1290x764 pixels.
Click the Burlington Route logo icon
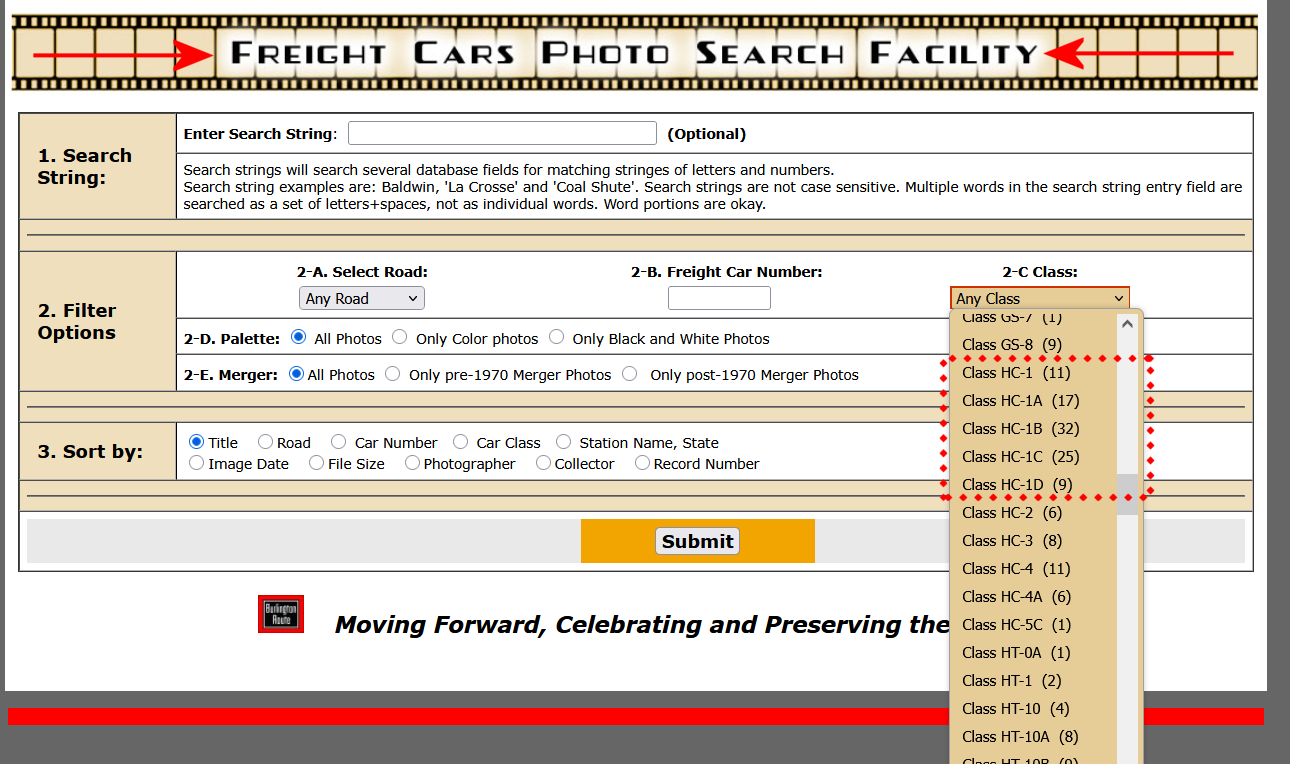pyautogui.click(x=280, y=614)
